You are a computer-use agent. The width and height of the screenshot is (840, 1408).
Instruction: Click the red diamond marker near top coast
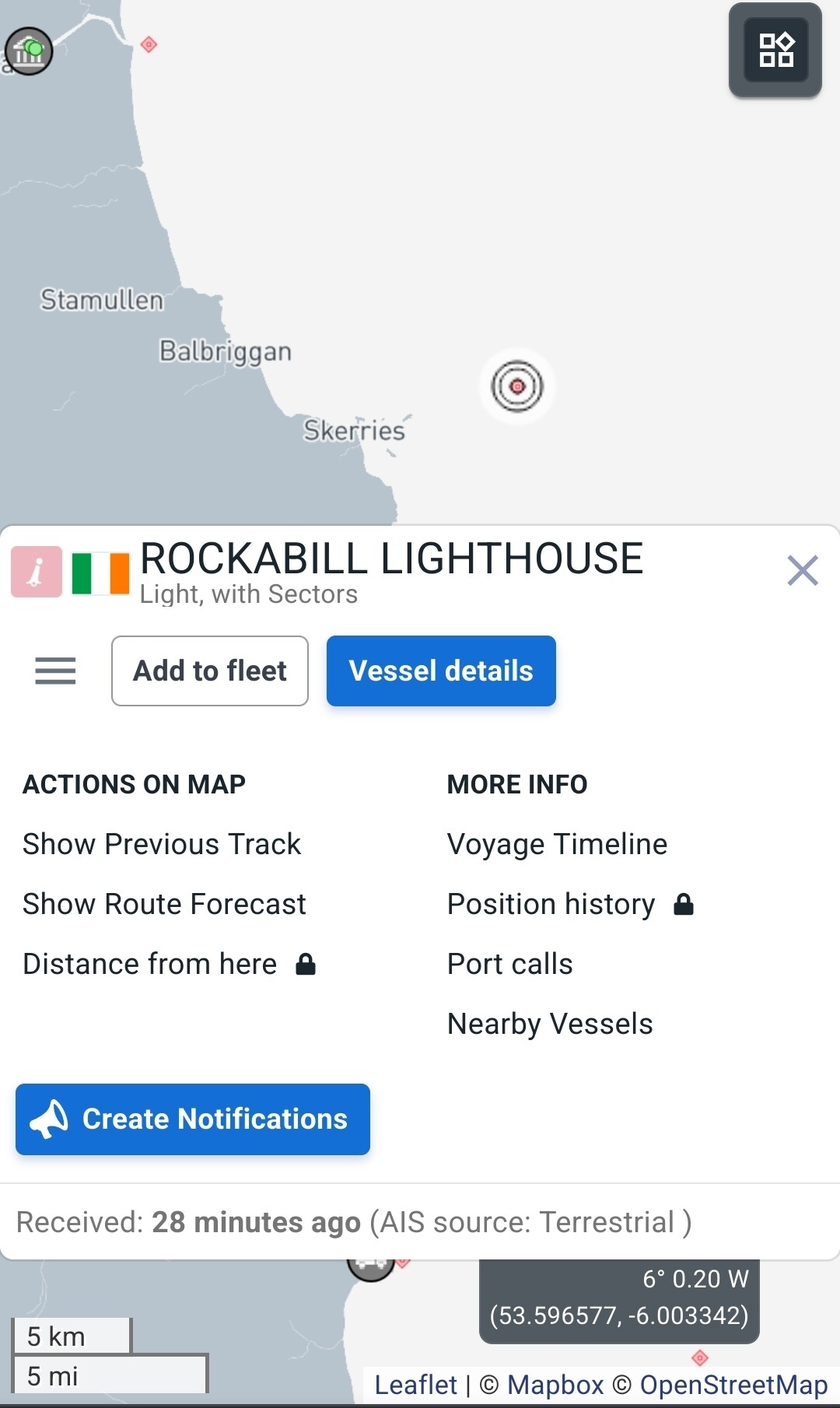click(x=149, y=44)
